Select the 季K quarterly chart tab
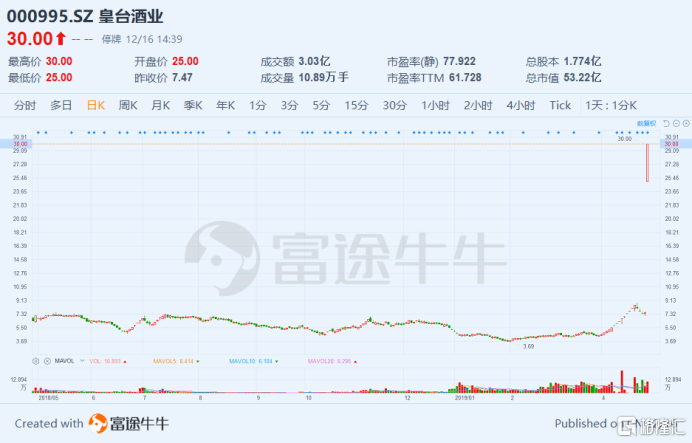This screenshot has height=443, width=692. point(193,105)
